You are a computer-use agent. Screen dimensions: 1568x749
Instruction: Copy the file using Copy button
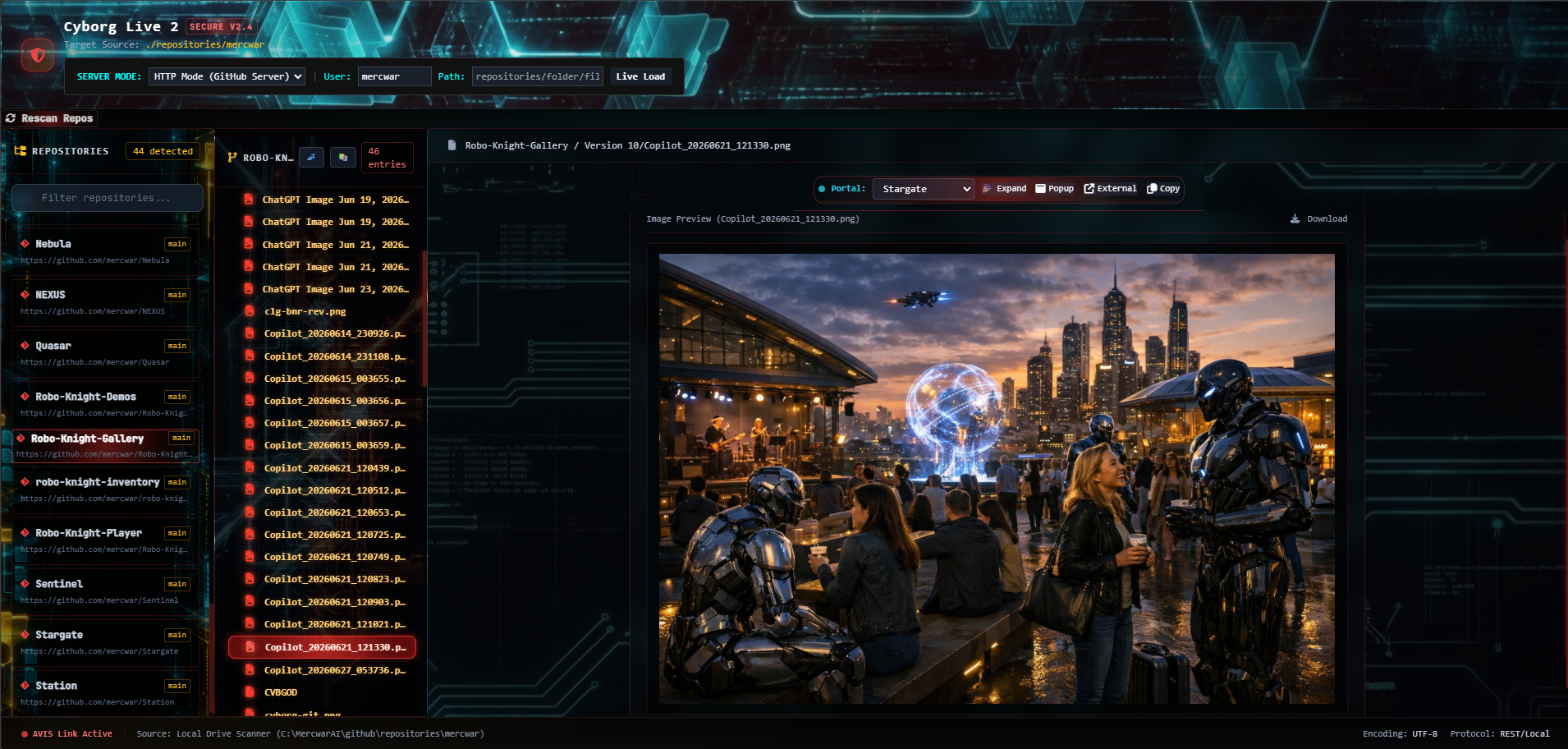[x=1163, y=189]
